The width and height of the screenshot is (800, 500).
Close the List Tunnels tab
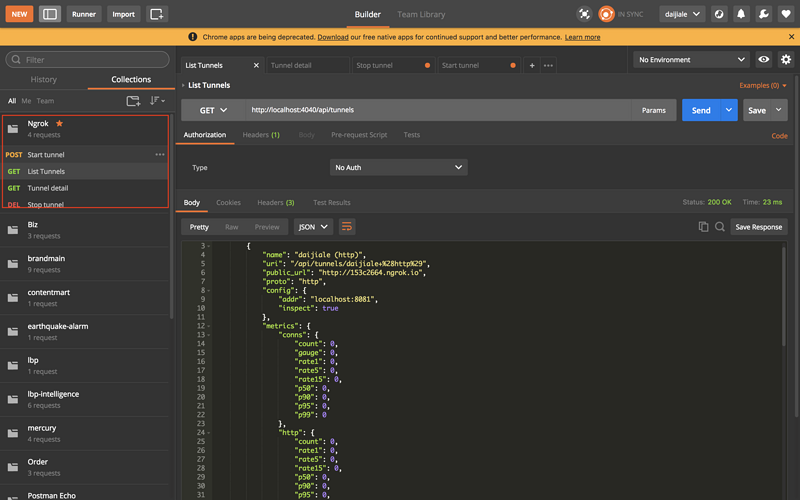pyautogui.click(x=256, y=65)
